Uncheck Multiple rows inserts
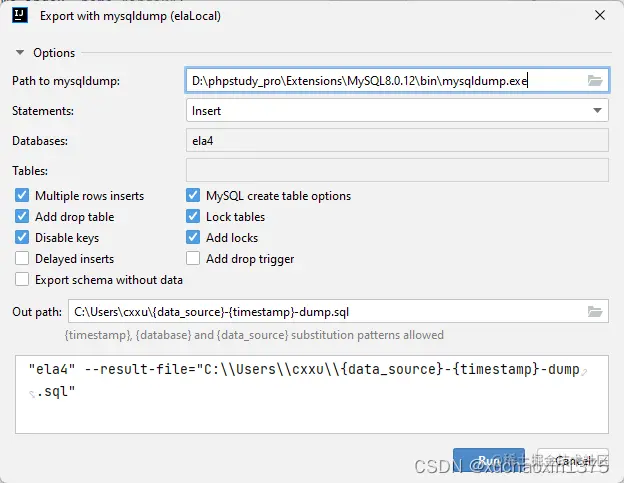Screen dimensions: 624x483 point(22,195)
